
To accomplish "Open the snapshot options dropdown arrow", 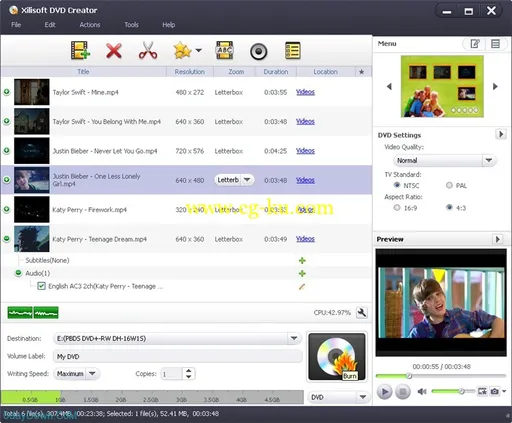I will 504,391.
